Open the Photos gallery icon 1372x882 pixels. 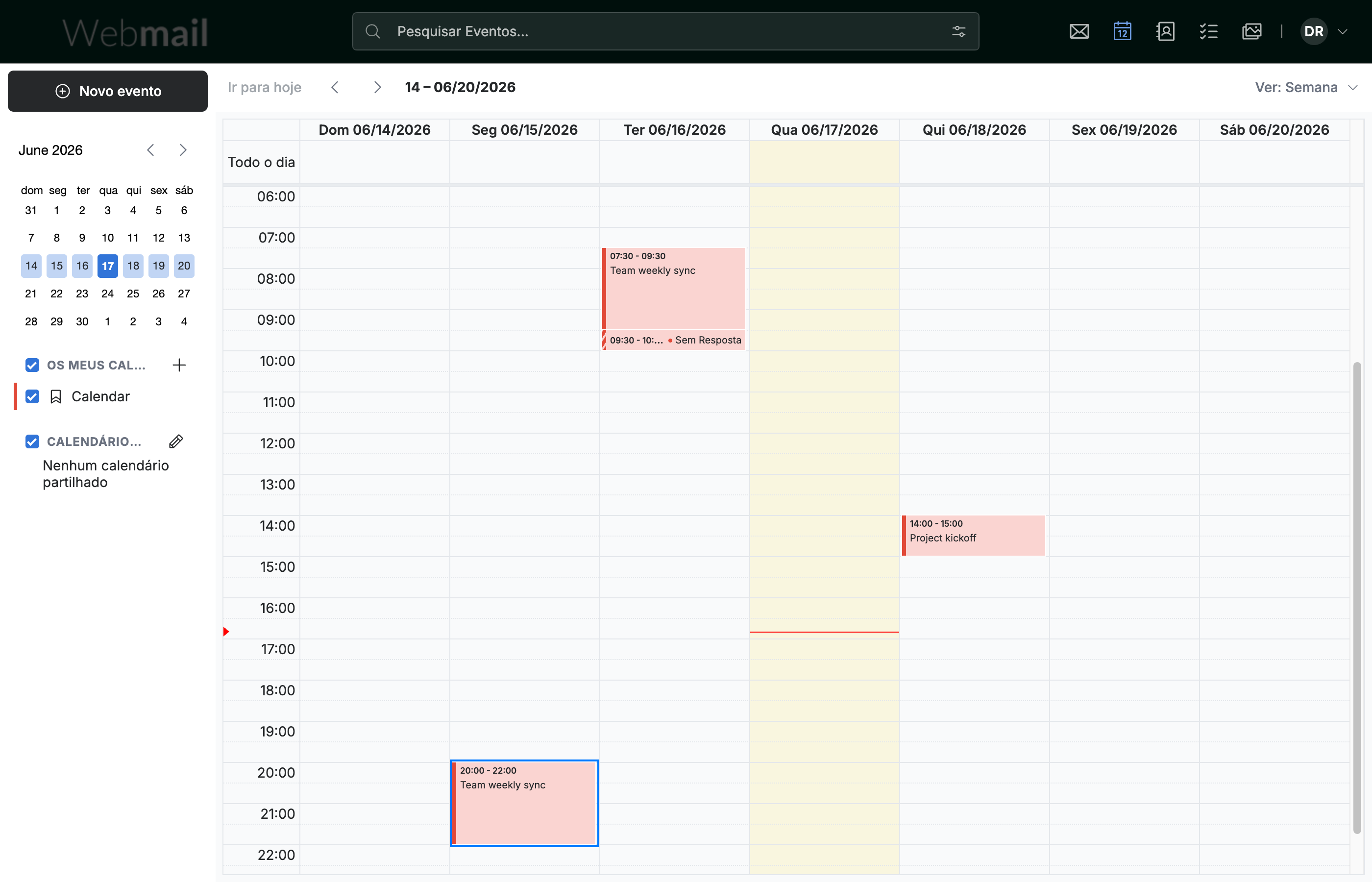1252,31
